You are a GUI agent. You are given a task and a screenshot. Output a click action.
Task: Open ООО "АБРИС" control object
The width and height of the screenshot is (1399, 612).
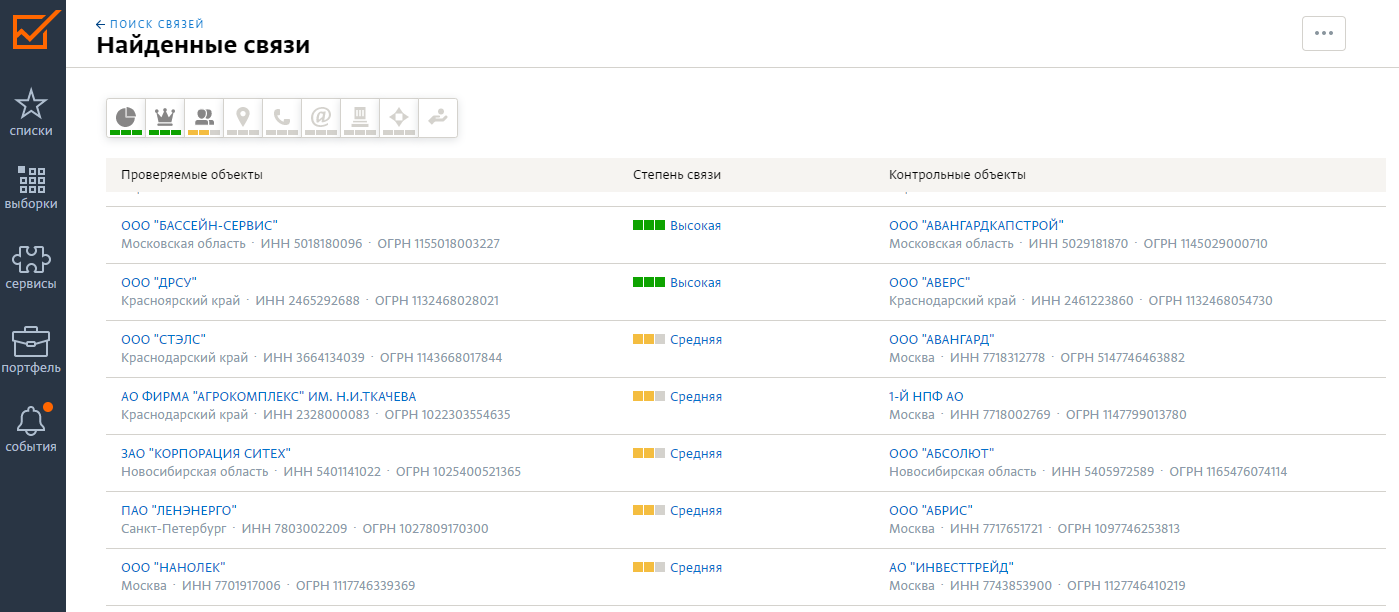[931, 511]
